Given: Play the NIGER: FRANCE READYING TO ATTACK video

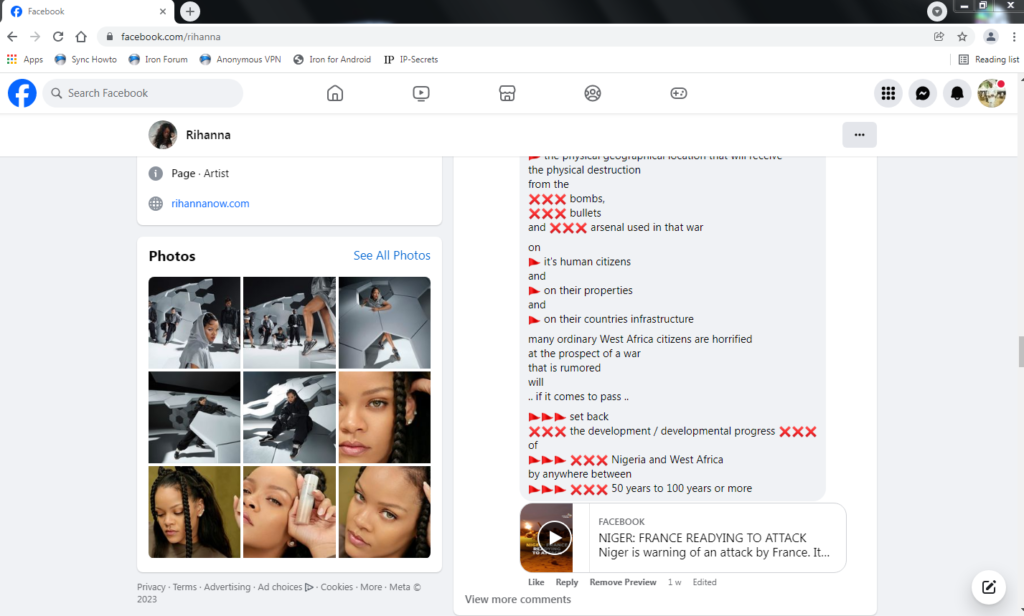Looking at the screenshot, I should 554,538.
